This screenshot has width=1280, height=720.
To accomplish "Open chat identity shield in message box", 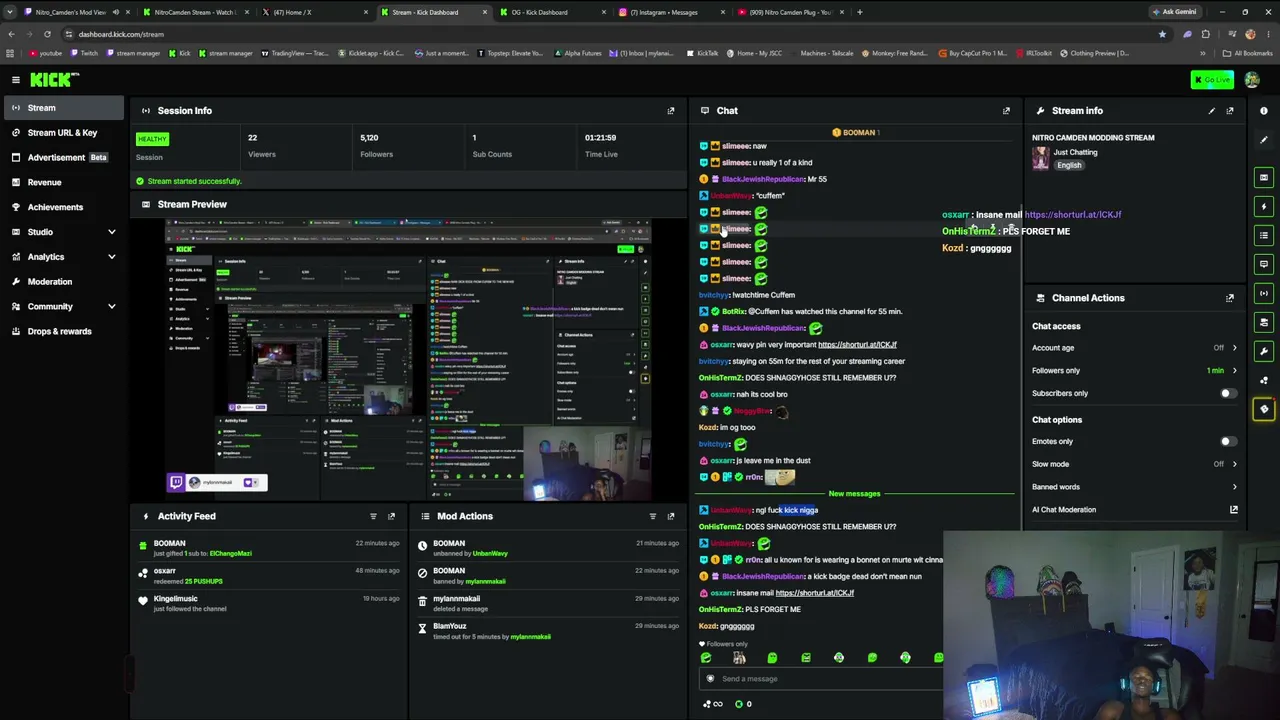I will [711, 679].
